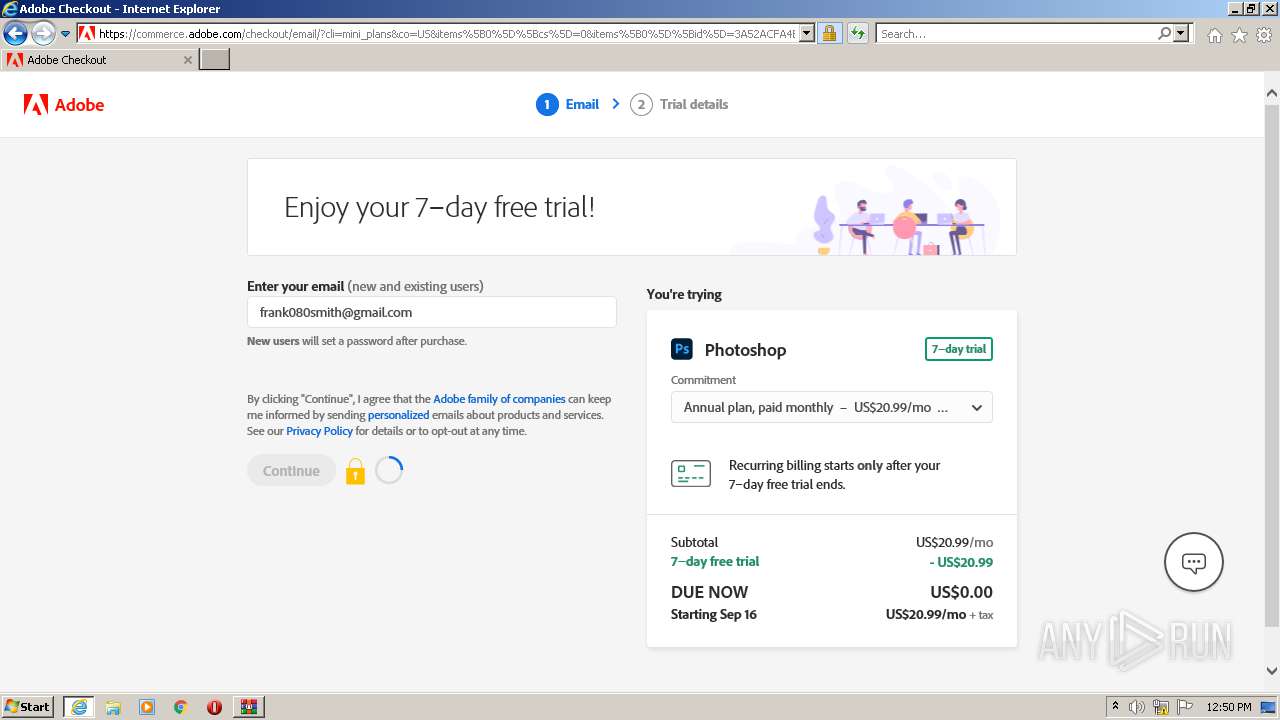1280x720 pixels.
Task: Open the Opera taskbar icon
Action: coord(214,707)
